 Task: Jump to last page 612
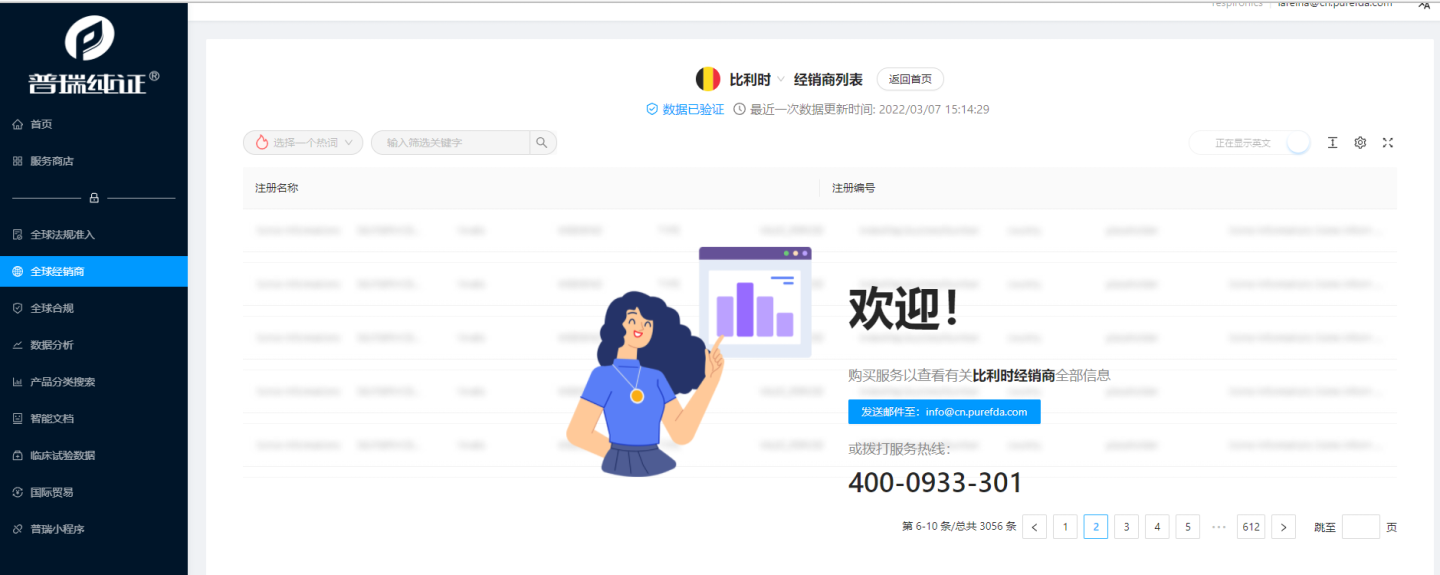[1251, 527]
